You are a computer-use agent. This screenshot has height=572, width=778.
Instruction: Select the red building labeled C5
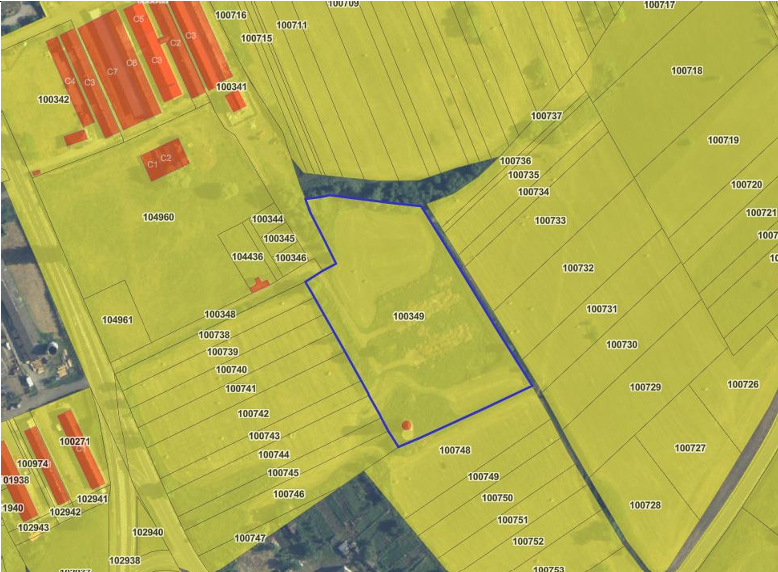138,19
